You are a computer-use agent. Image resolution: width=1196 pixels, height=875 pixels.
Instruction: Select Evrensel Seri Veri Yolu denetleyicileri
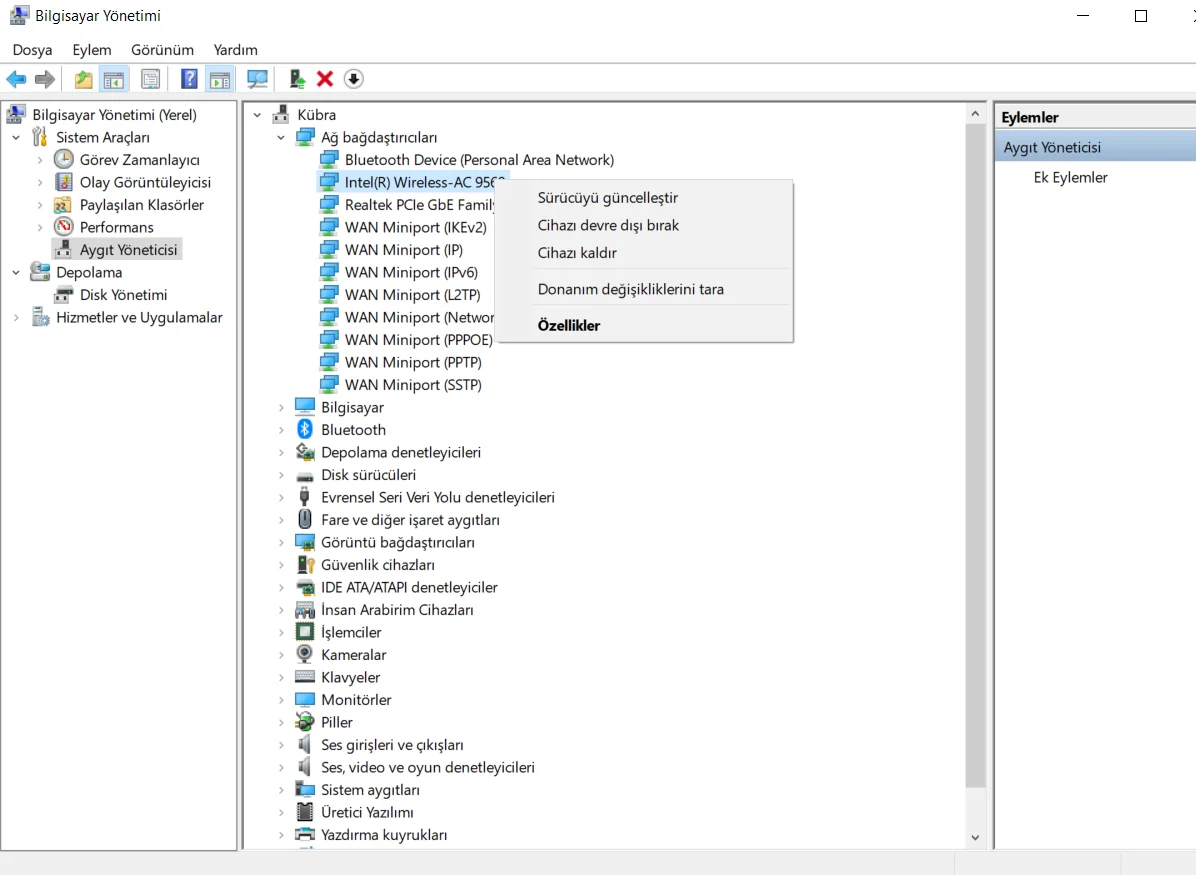pyautogui.click(x=438, y=497)
